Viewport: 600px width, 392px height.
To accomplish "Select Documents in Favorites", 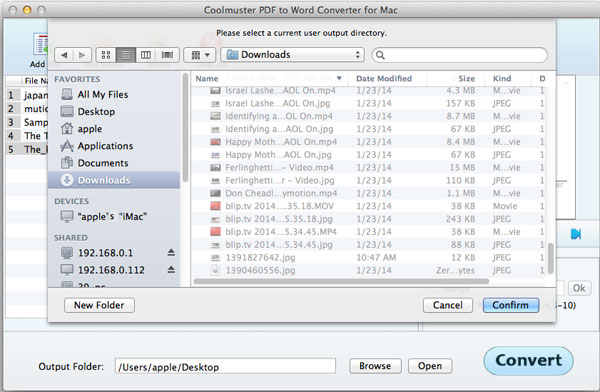I will (114, 163).
